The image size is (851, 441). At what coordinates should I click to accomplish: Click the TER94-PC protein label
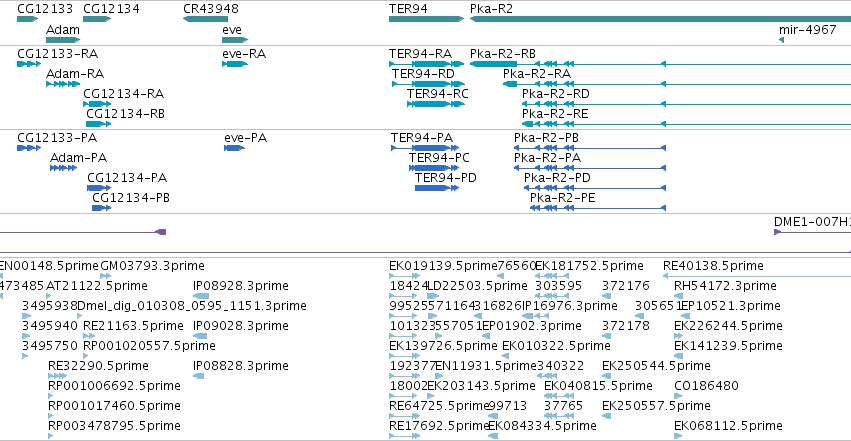click(439, 158)
